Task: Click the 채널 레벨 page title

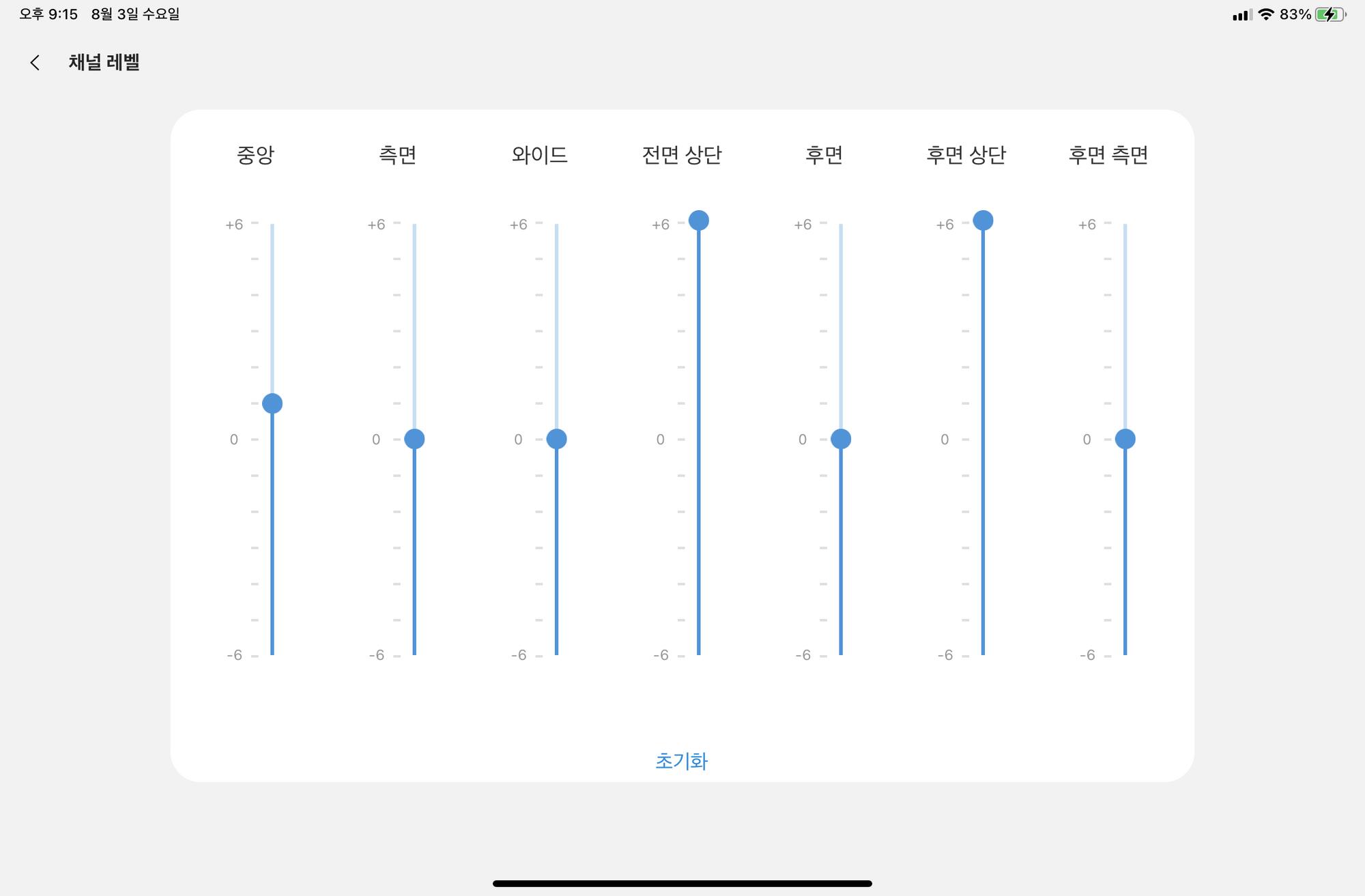Action: coord(104,63)
